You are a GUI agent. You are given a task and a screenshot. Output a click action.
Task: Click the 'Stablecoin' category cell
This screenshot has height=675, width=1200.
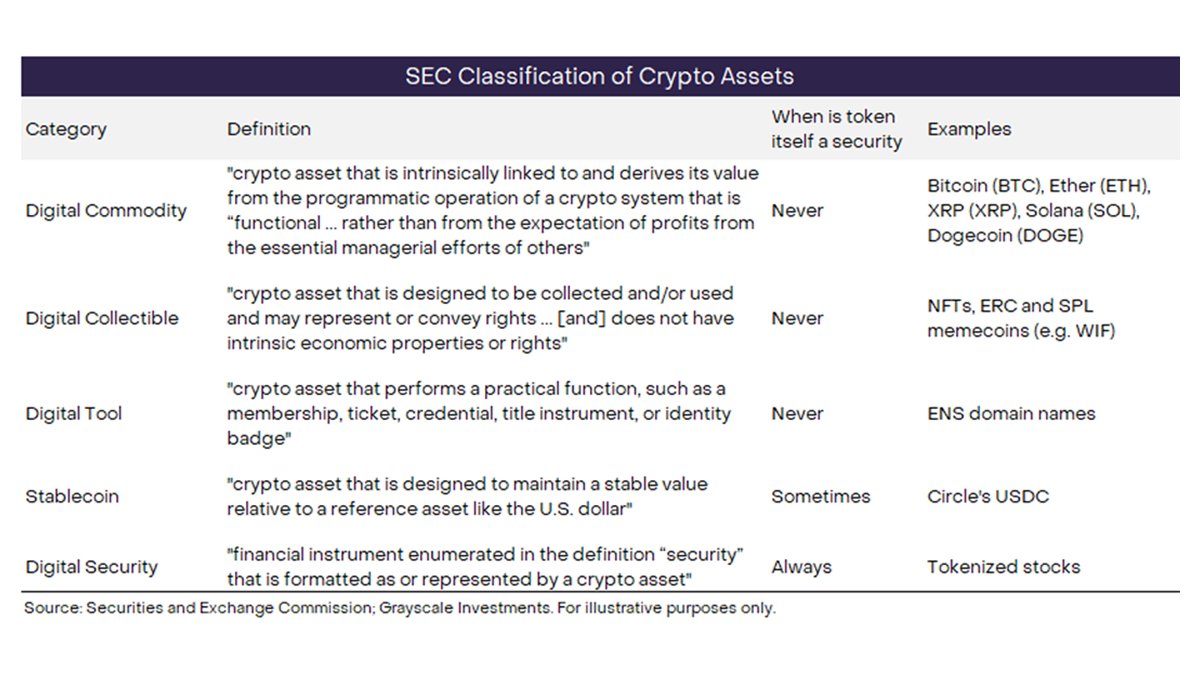coord(72,496)
